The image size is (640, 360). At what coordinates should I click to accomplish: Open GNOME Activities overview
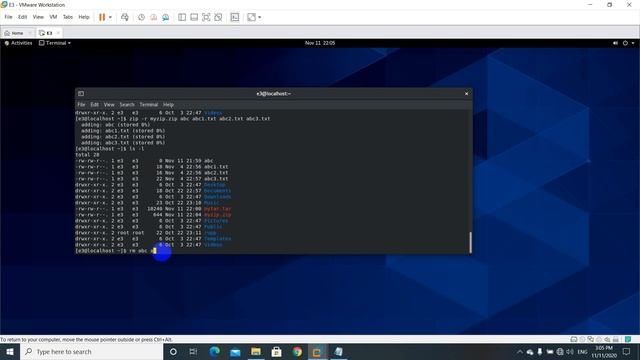(x=18, y=43)
